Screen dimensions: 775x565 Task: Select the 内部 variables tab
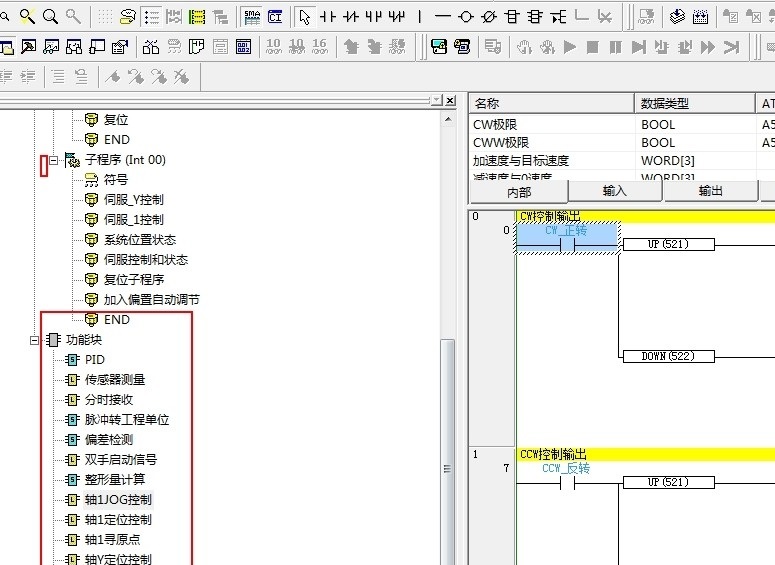[x=518, y=192]
